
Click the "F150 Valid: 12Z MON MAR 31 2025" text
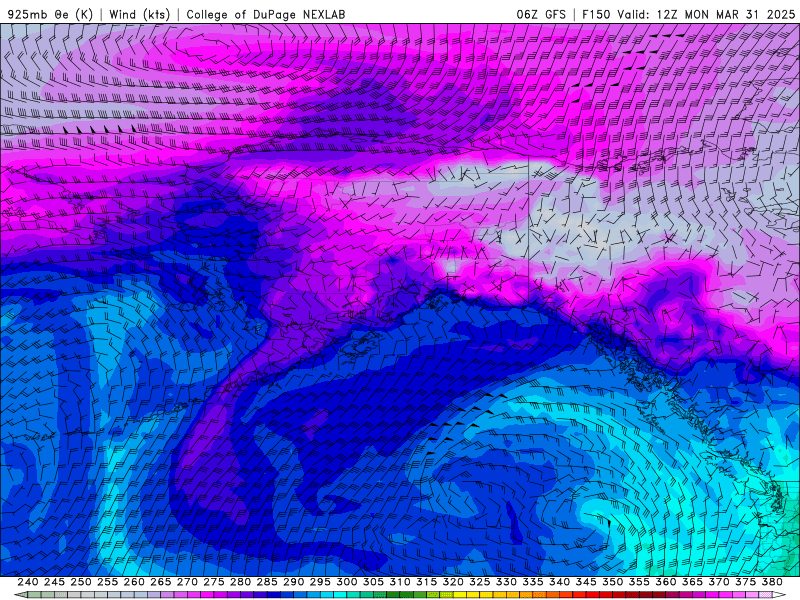coord(688,14)
